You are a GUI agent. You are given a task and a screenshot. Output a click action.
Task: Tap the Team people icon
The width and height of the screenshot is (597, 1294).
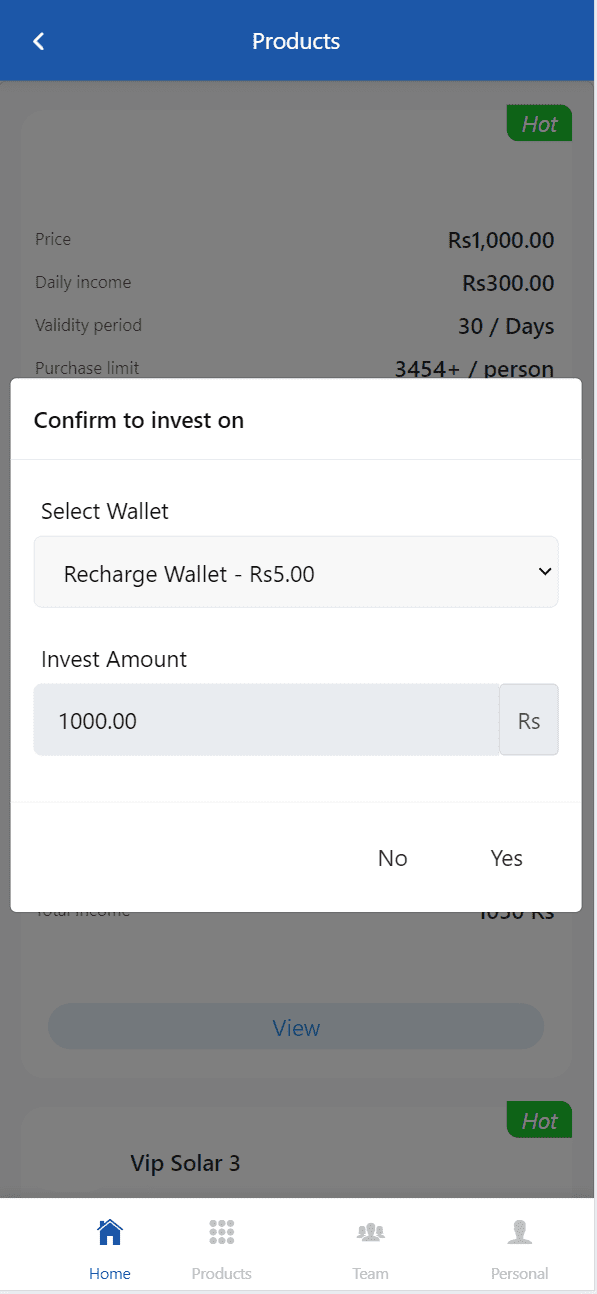[x=371, y=1232]
